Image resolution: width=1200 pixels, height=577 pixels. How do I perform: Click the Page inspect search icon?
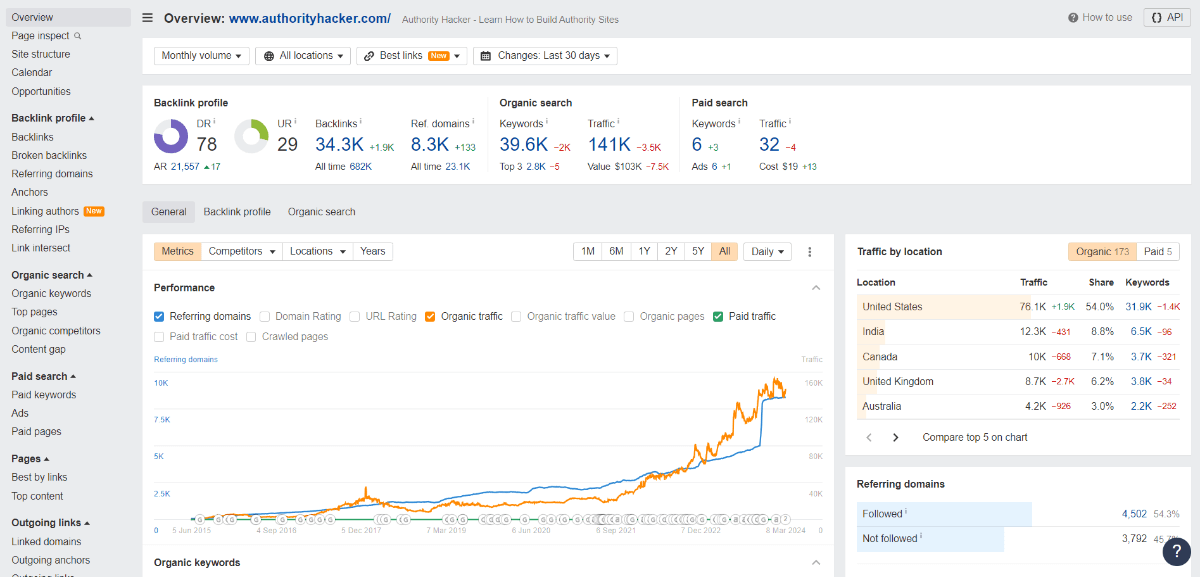click(78, 36)
